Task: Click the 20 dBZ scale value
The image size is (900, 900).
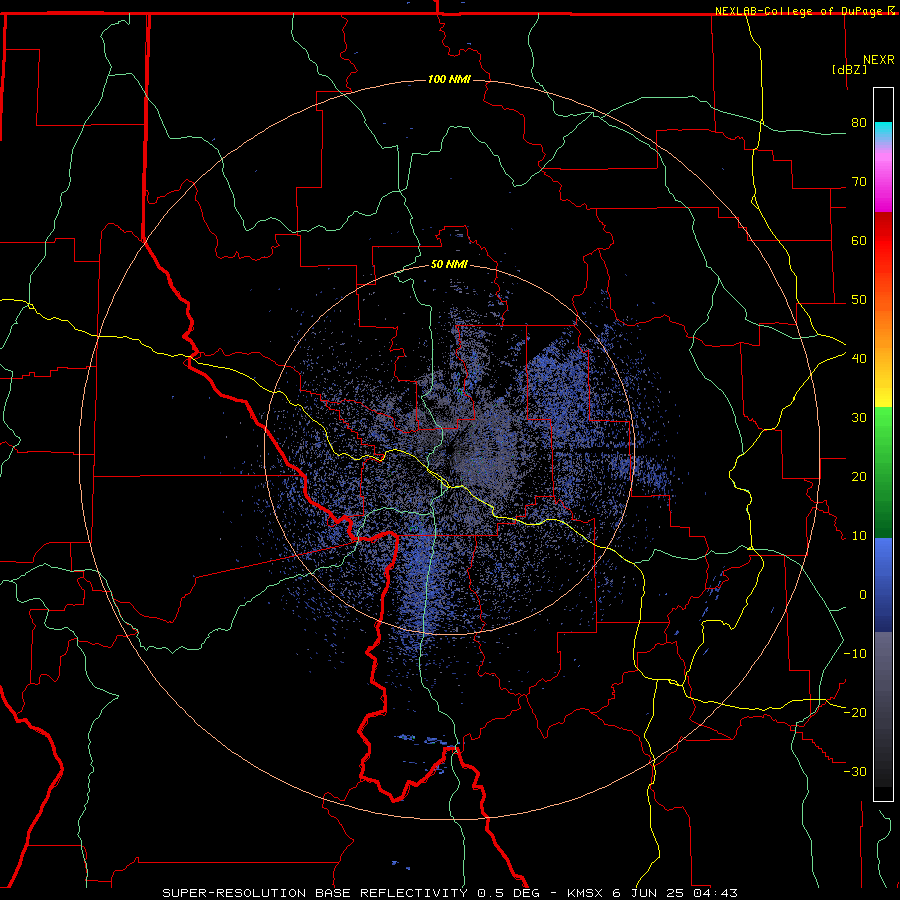Action: (x=859, y=476)
